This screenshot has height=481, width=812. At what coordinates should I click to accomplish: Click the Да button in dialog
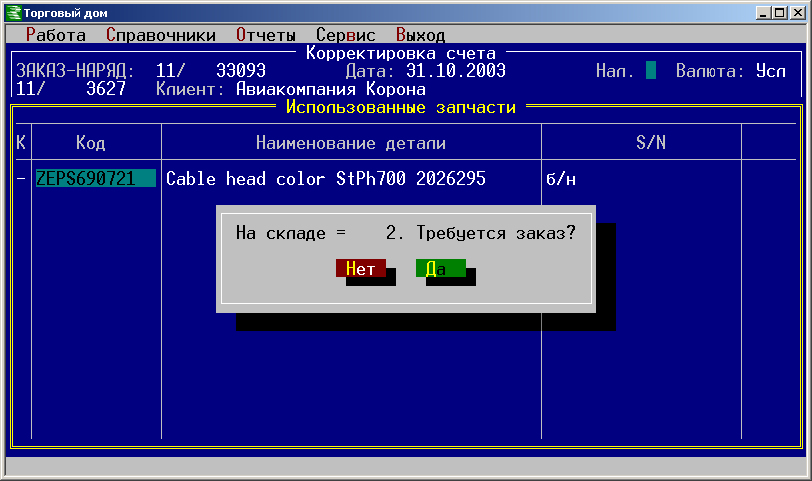441,268
